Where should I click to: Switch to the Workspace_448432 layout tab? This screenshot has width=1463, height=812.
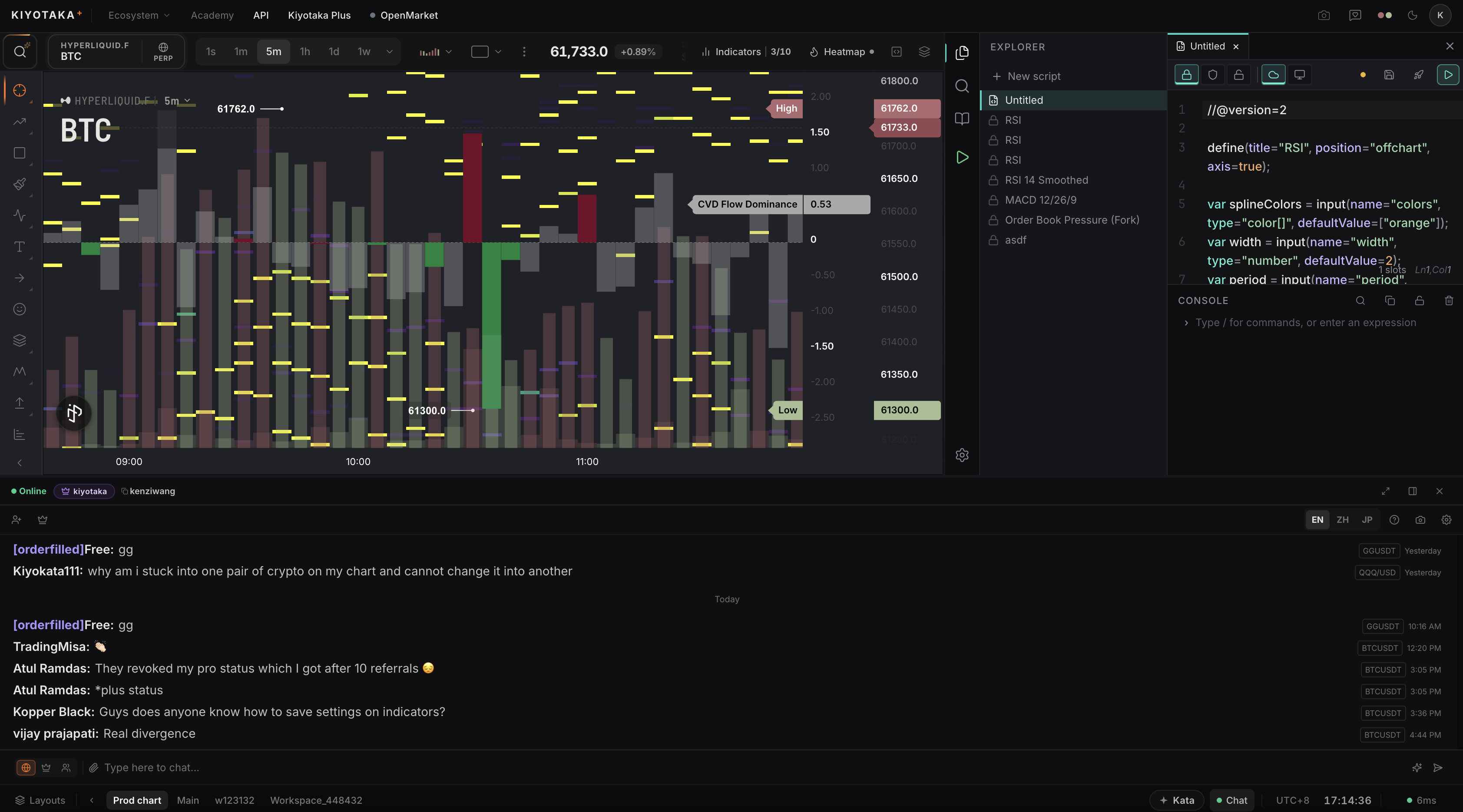pos(316,799)
